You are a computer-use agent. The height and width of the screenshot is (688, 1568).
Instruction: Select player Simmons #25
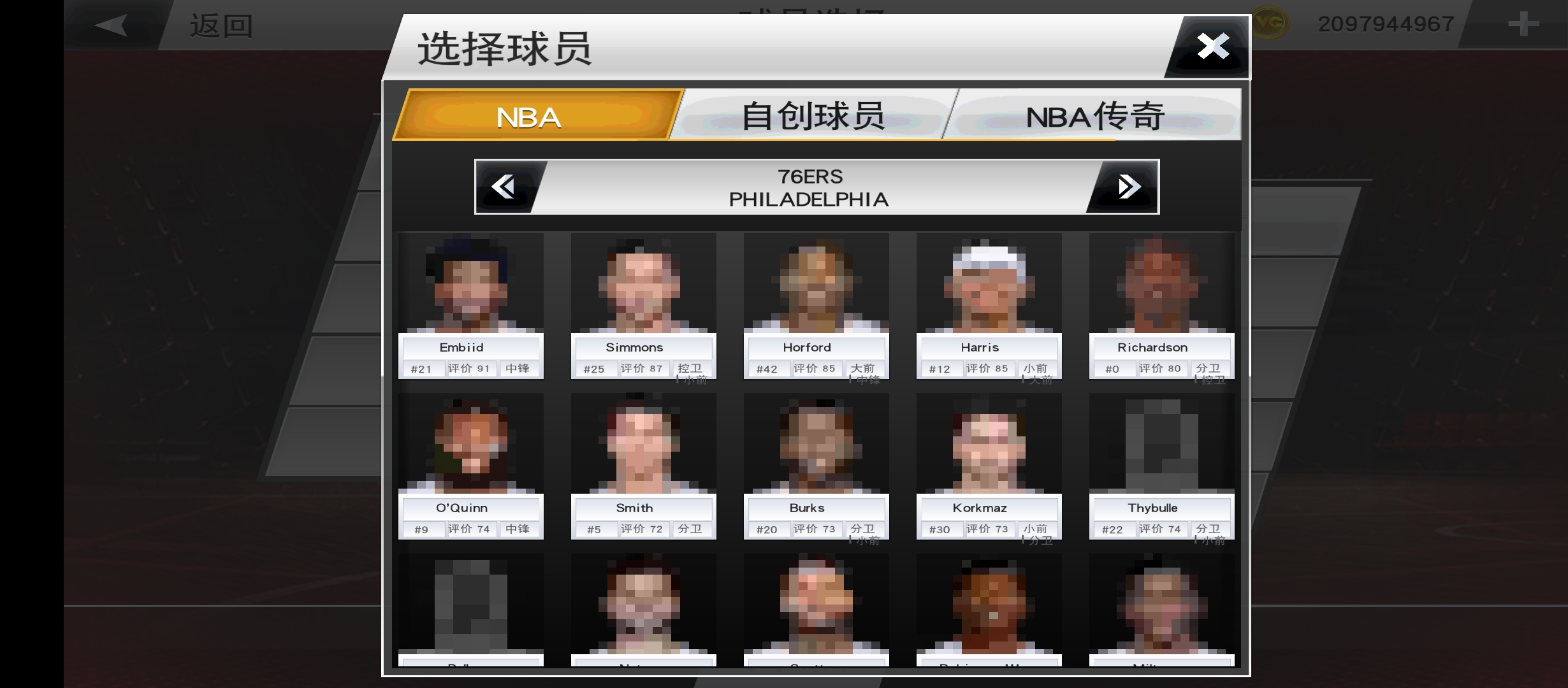pyautogui.click(x=644, y=306)
